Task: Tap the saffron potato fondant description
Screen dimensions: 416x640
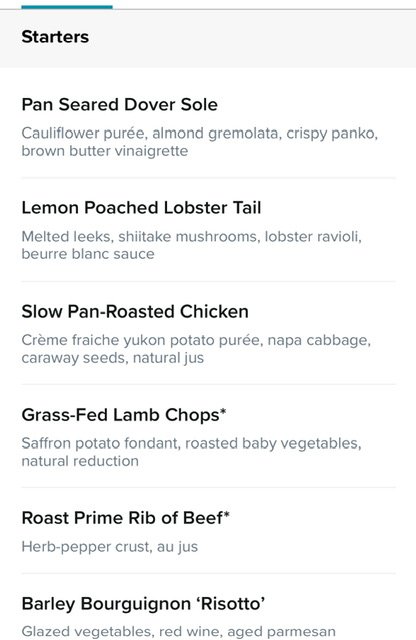Action: (191, 452)
